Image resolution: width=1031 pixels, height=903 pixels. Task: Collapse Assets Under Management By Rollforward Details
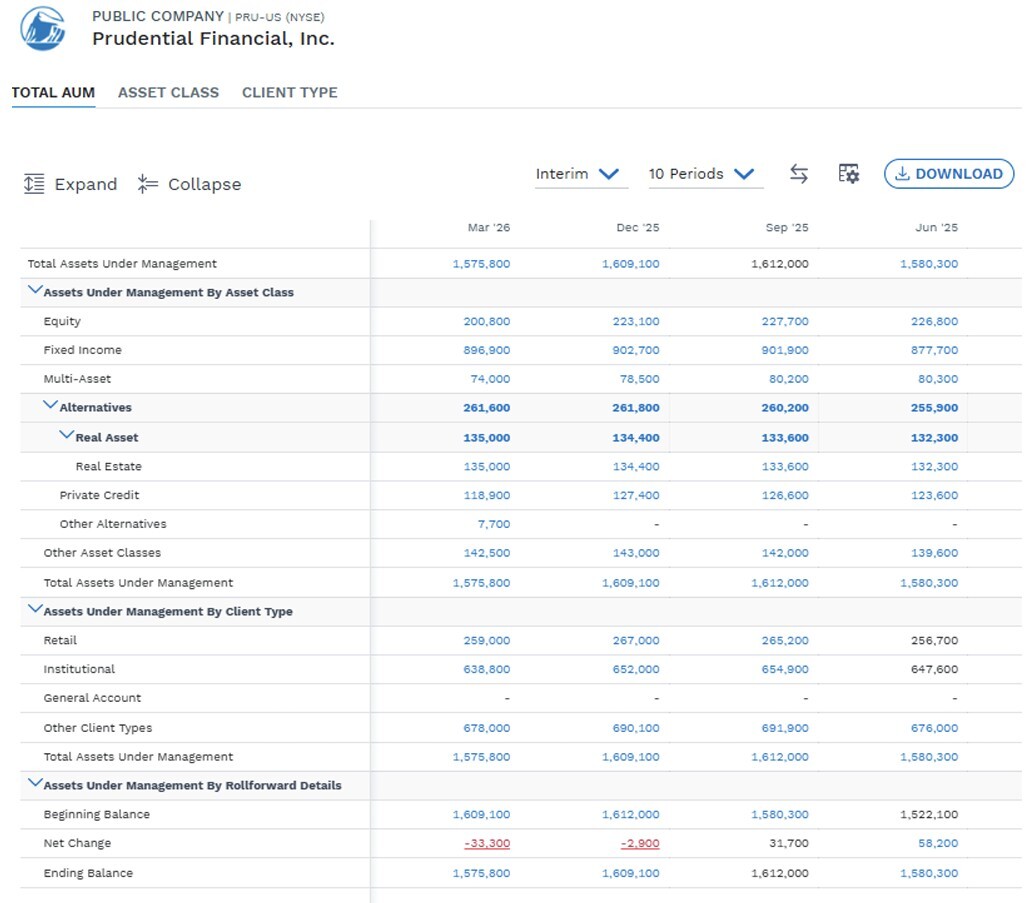(35, 783)
